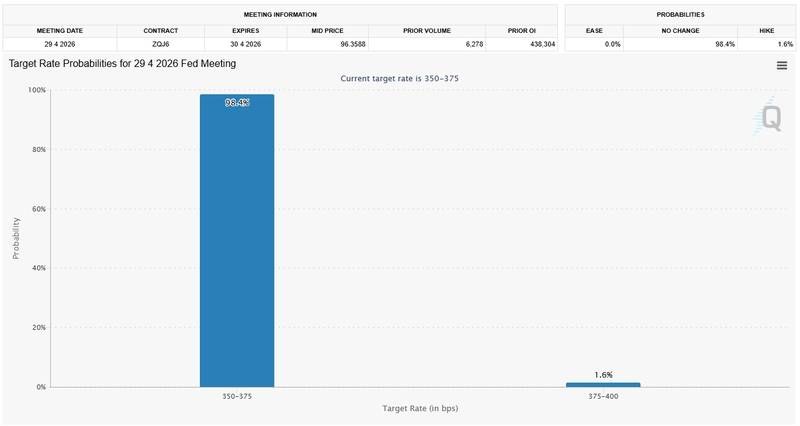Click the small 375-400 probability bar
The width and height of the screenshot is (800, 426).
pyautogui.click(x=603, y=384)
